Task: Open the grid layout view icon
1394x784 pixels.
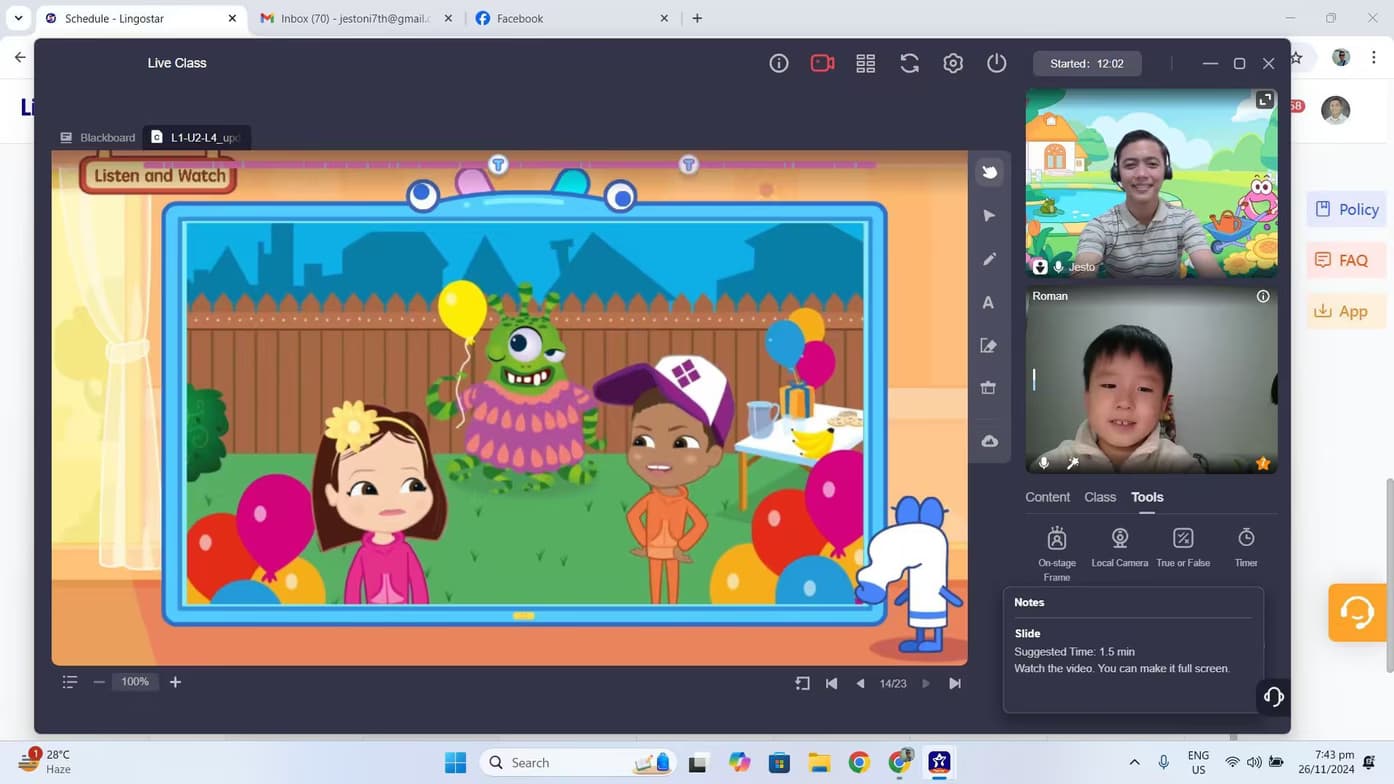Action: pyautogui.click(x=866, y=63)
